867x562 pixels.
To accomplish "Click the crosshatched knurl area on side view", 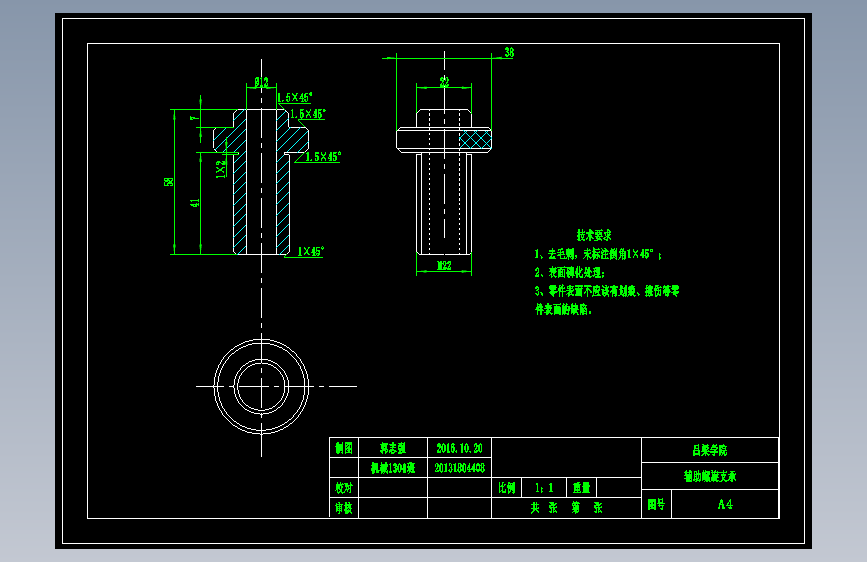I will [475, 140].
